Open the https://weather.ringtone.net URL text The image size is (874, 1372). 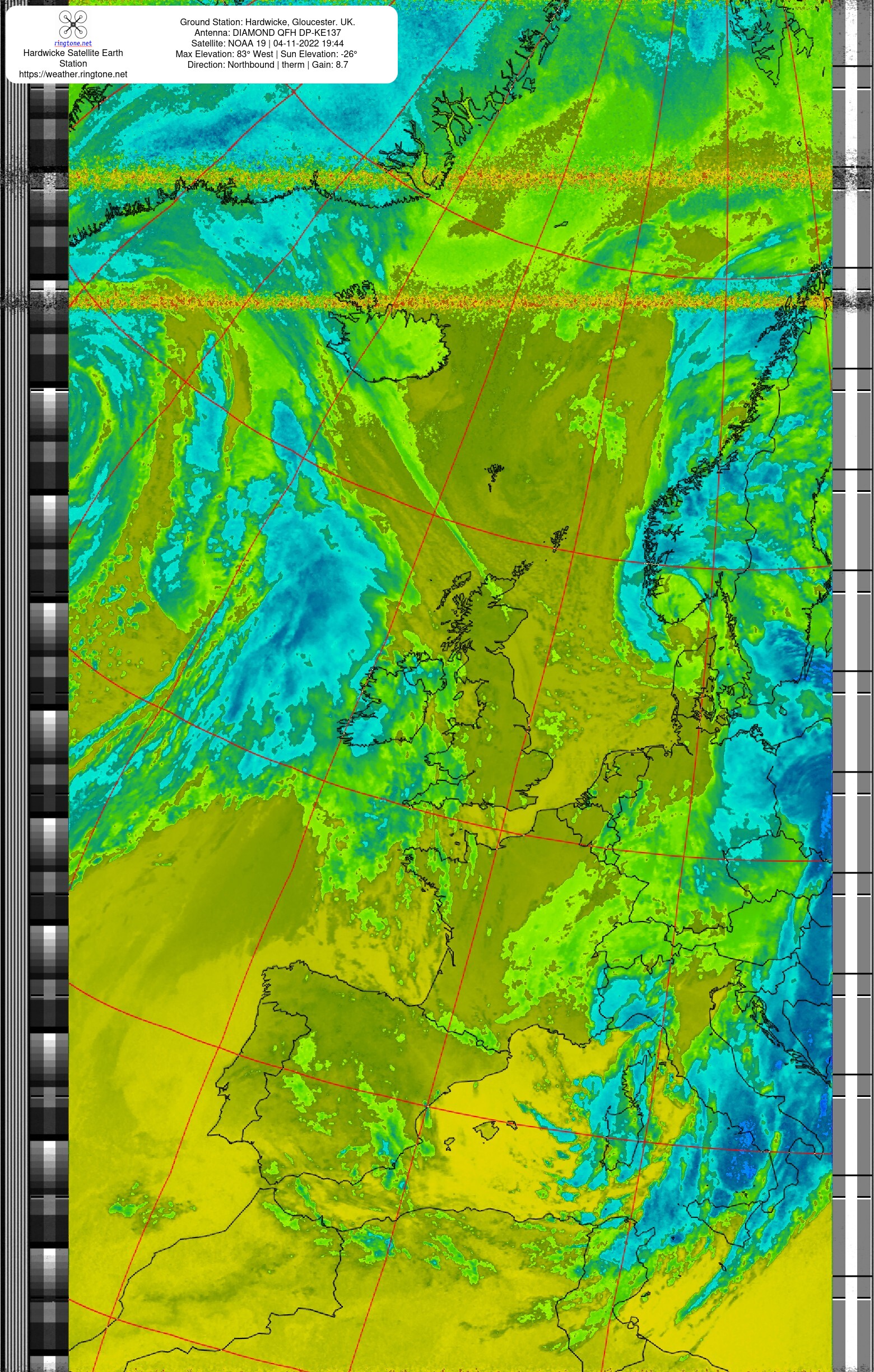73,75
